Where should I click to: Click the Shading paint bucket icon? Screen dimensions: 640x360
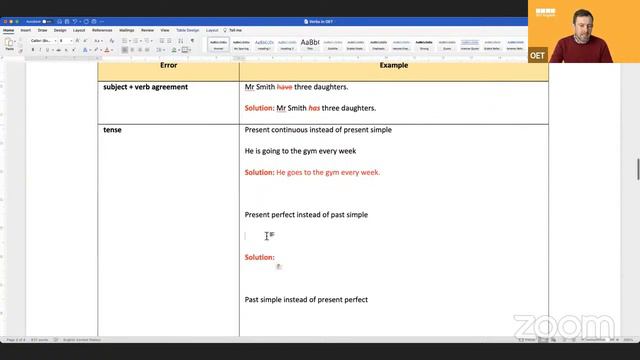click(x=173, y=50)
